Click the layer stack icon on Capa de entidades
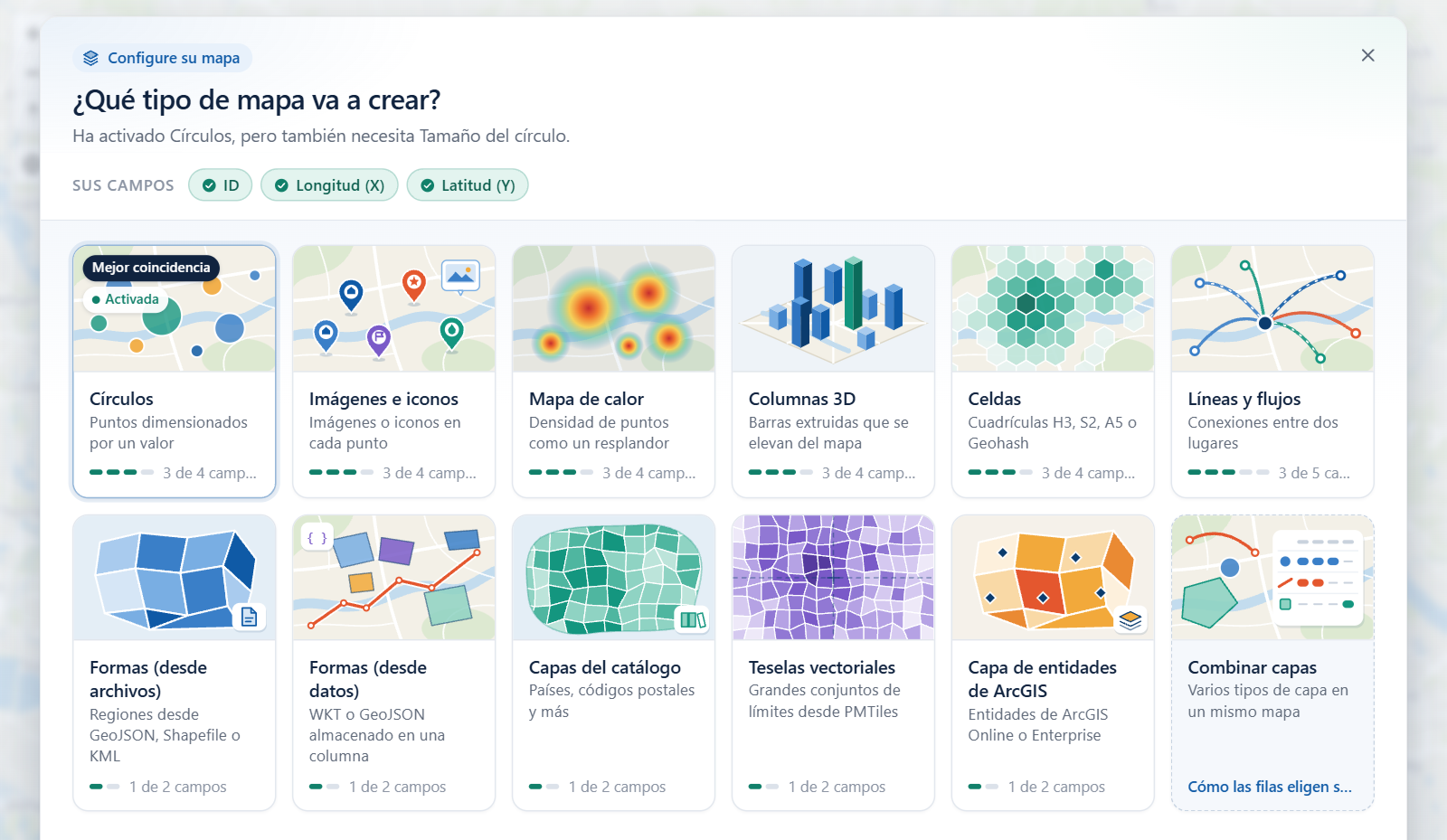This screenshot has width=1447, height=840. [x=1130, y=619]
